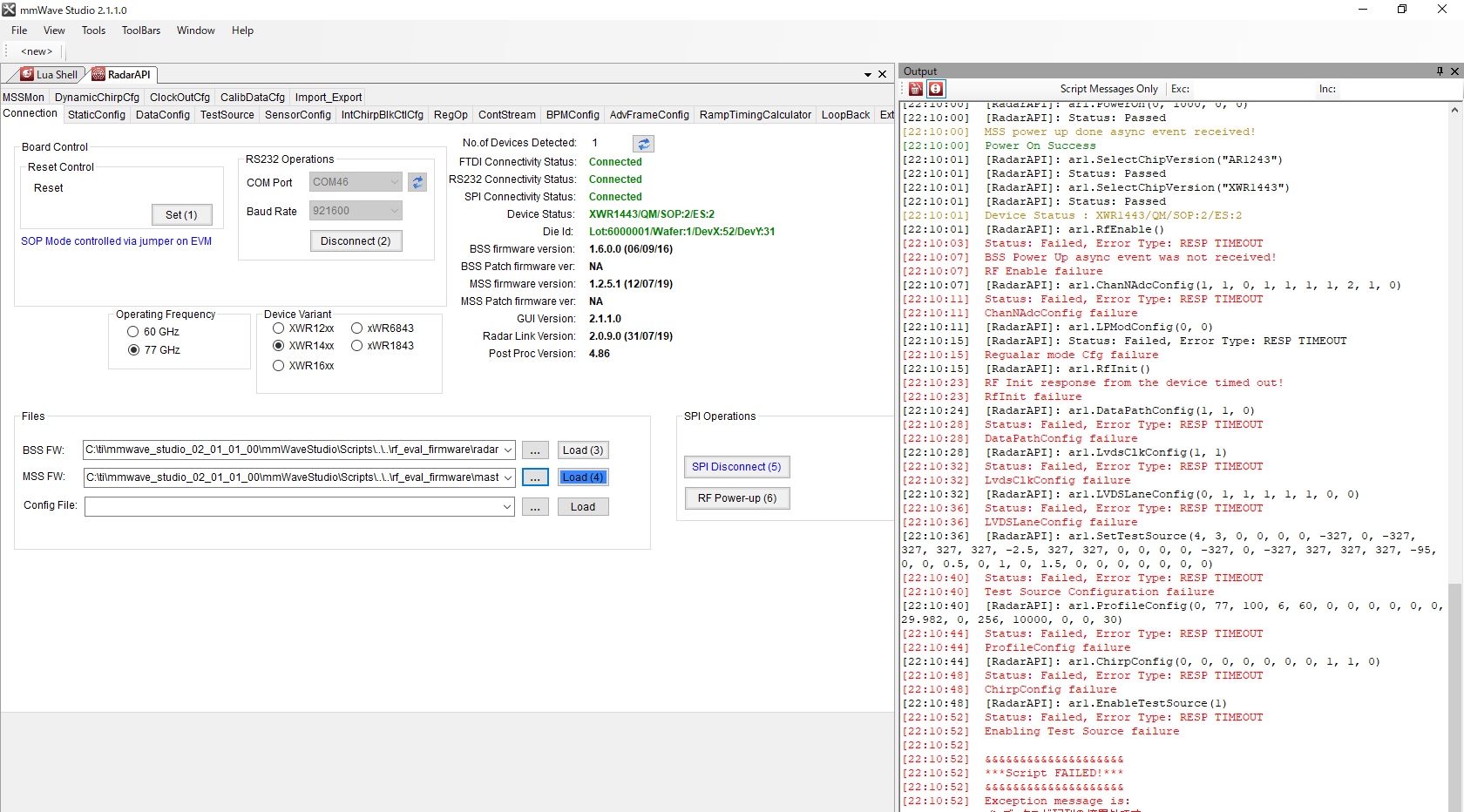
Task: Open the Help menu
Action: pos(242,30)
